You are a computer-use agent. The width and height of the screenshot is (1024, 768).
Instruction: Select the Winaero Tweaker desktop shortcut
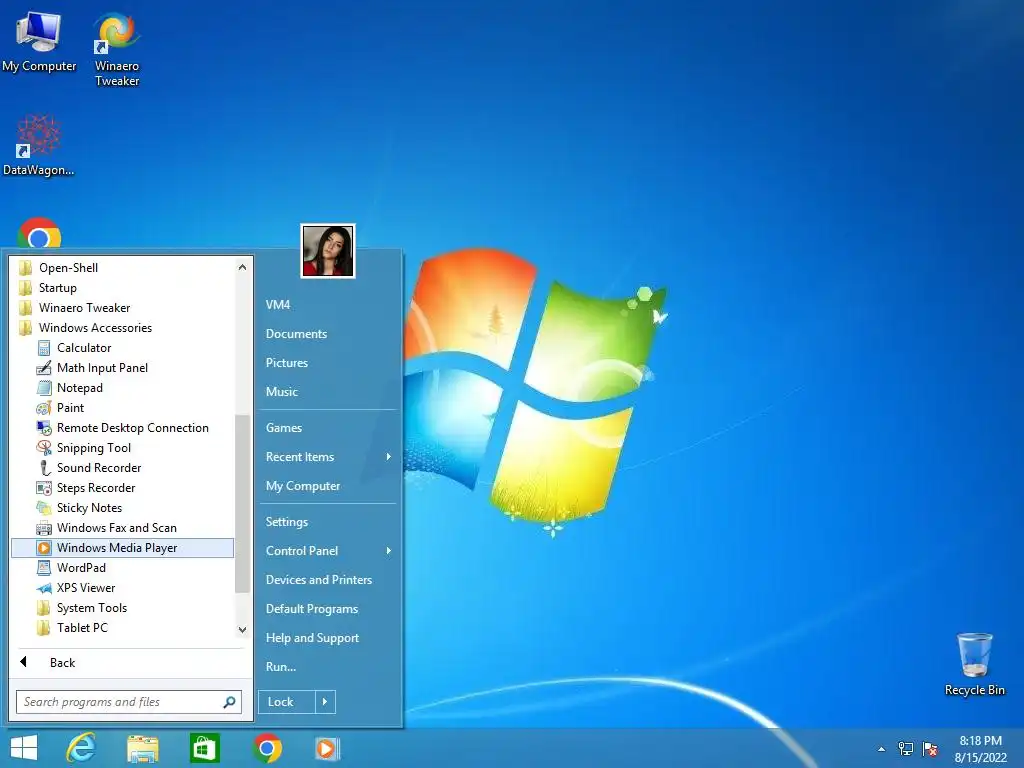[117, 50]
